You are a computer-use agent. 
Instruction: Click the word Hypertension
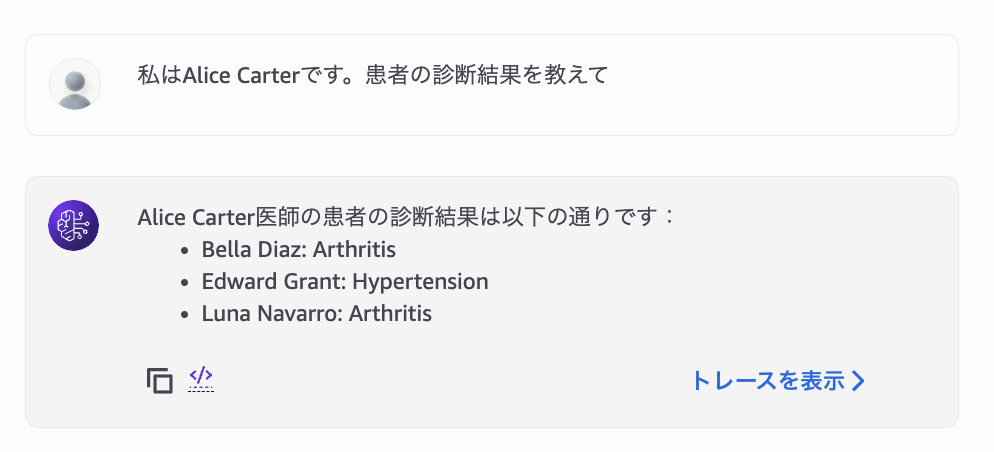(x=420, y=281)
